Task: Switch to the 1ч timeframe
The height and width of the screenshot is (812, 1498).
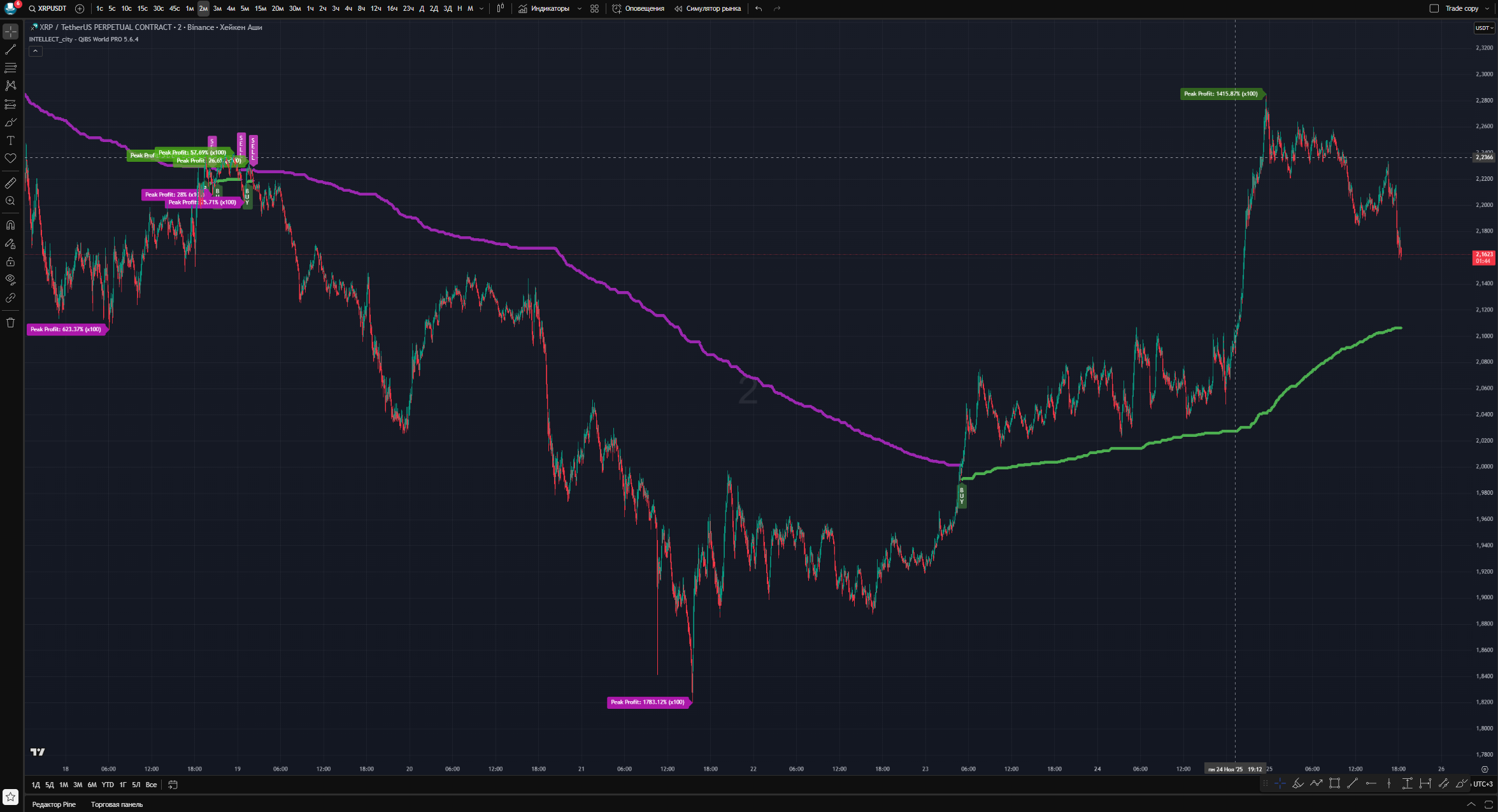Action: click(310, 8)
